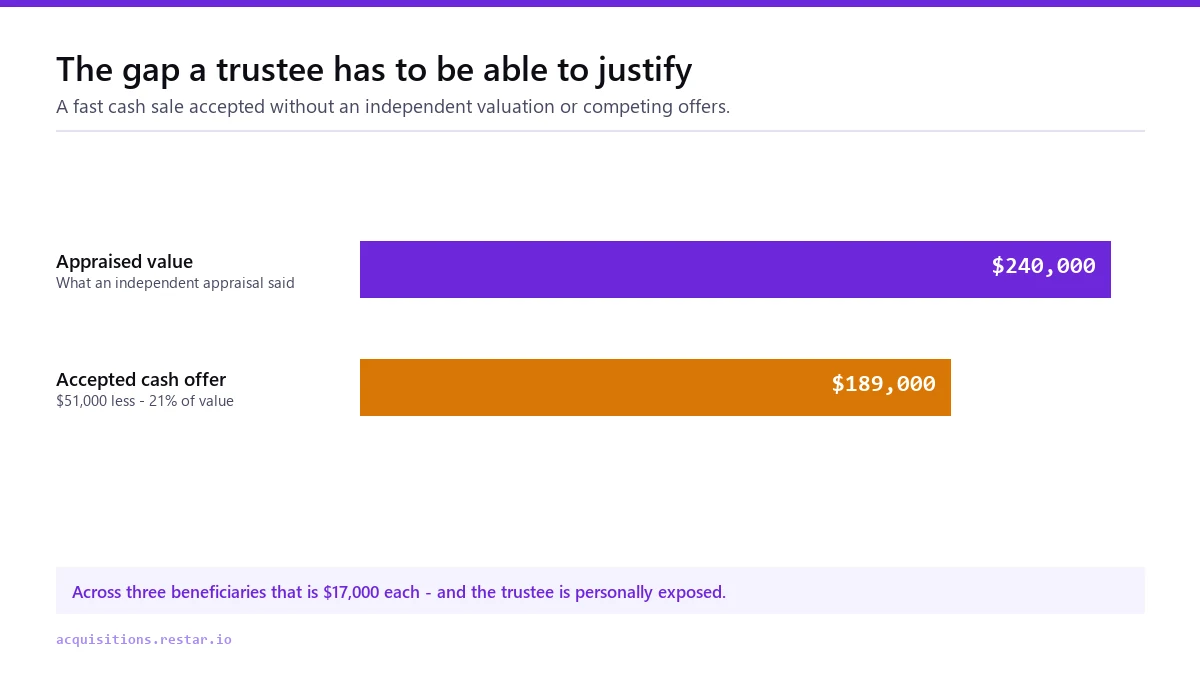Click the Appraised value heading
Screen dimensions: 1200x675
125,262
